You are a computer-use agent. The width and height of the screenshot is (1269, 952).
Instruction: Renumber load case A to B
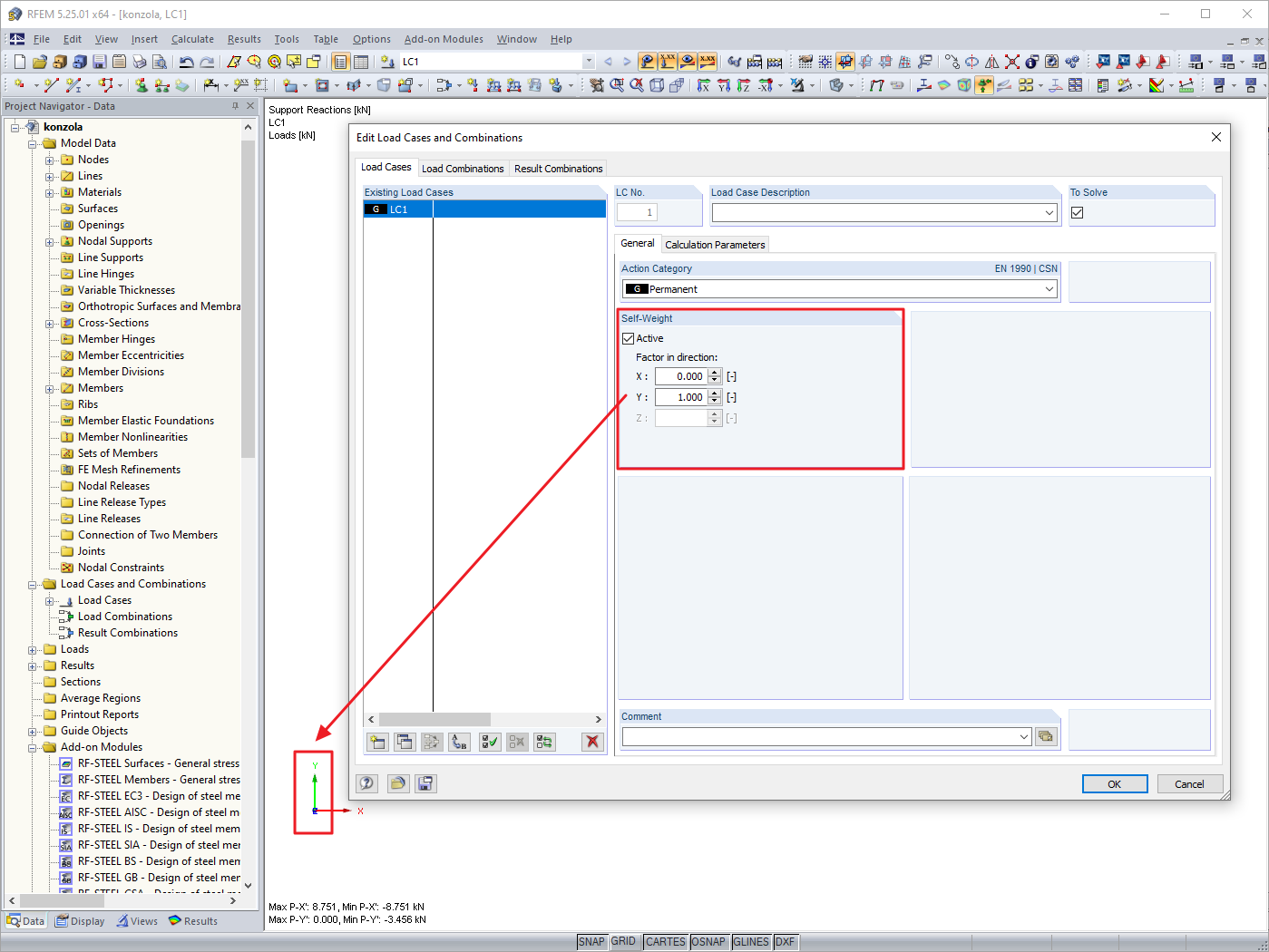[x=460, y=742]
